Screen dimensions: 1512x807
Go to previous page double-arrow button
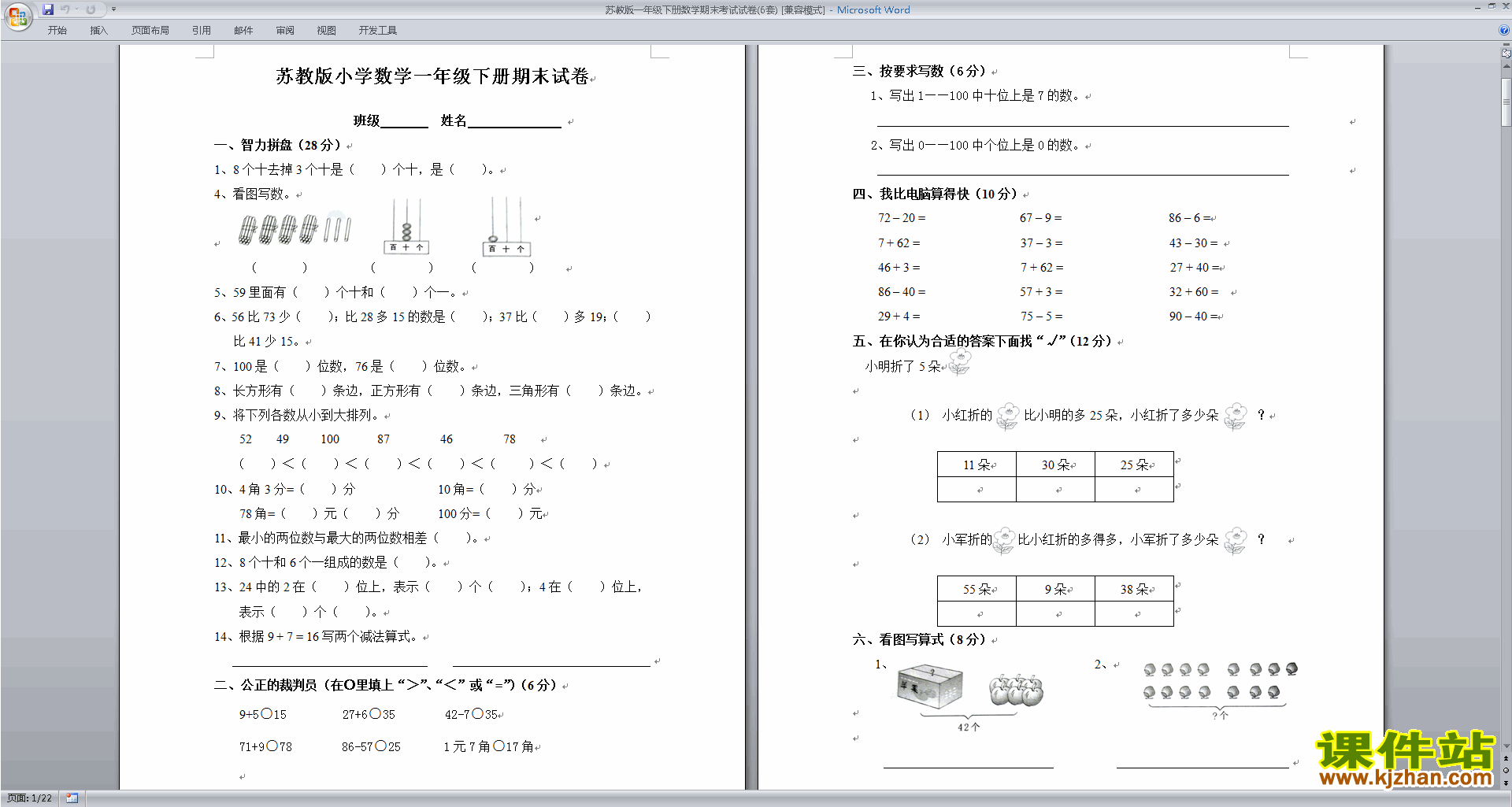pos(1506,758)
